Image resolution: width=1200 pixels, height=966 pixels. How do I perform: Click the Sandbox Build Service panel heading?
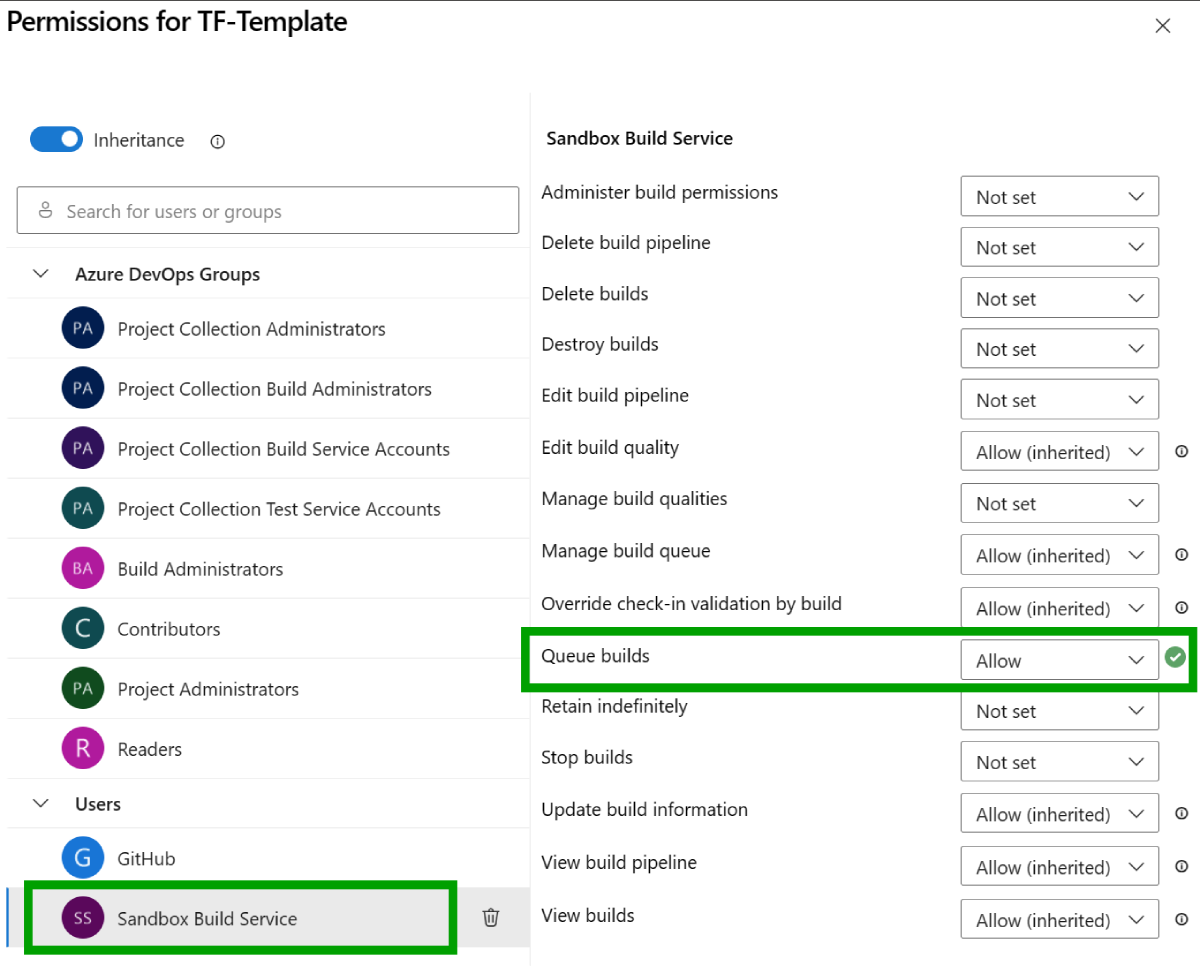pyautogui.click(x=639, y=139)
